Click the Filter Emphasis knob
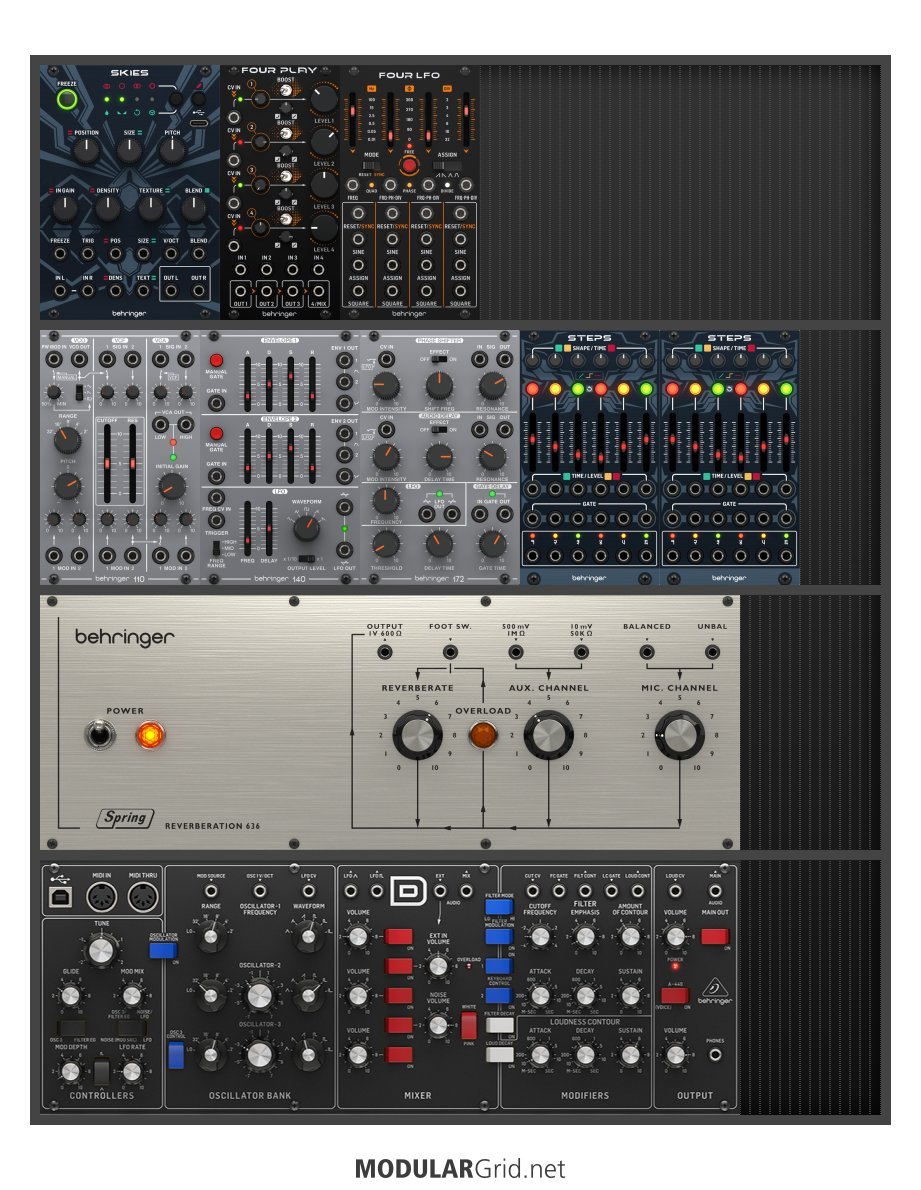 pyautogui.click(x=585, y=936)
